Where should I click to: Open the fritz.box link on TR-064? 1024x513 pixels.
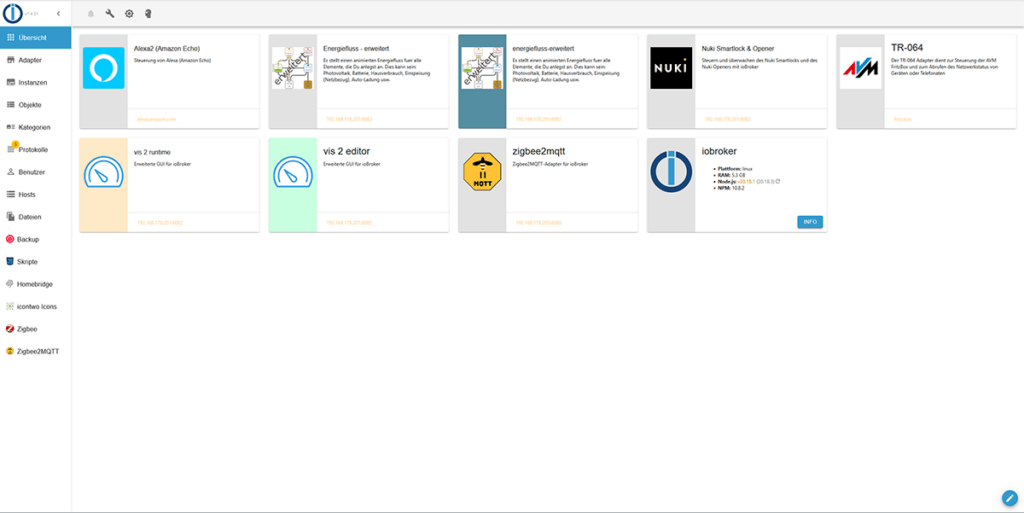[903, 119]
